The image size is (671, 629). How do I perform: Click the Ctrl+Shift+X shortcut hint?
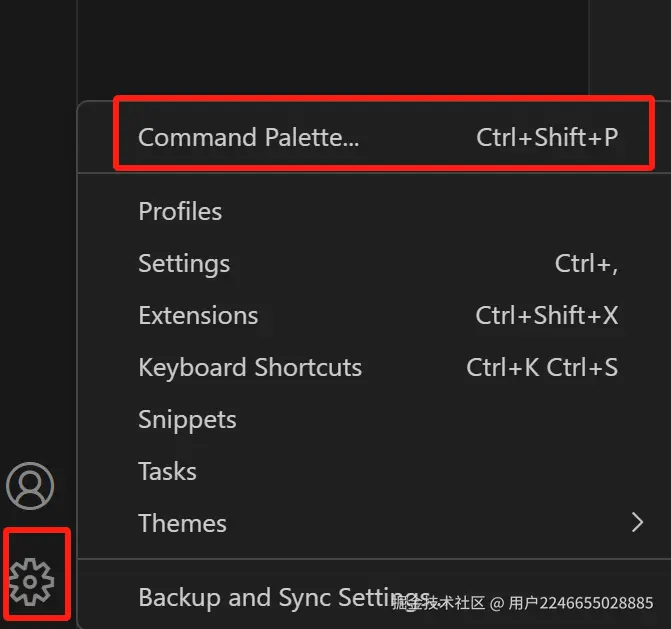click(547, 316)
